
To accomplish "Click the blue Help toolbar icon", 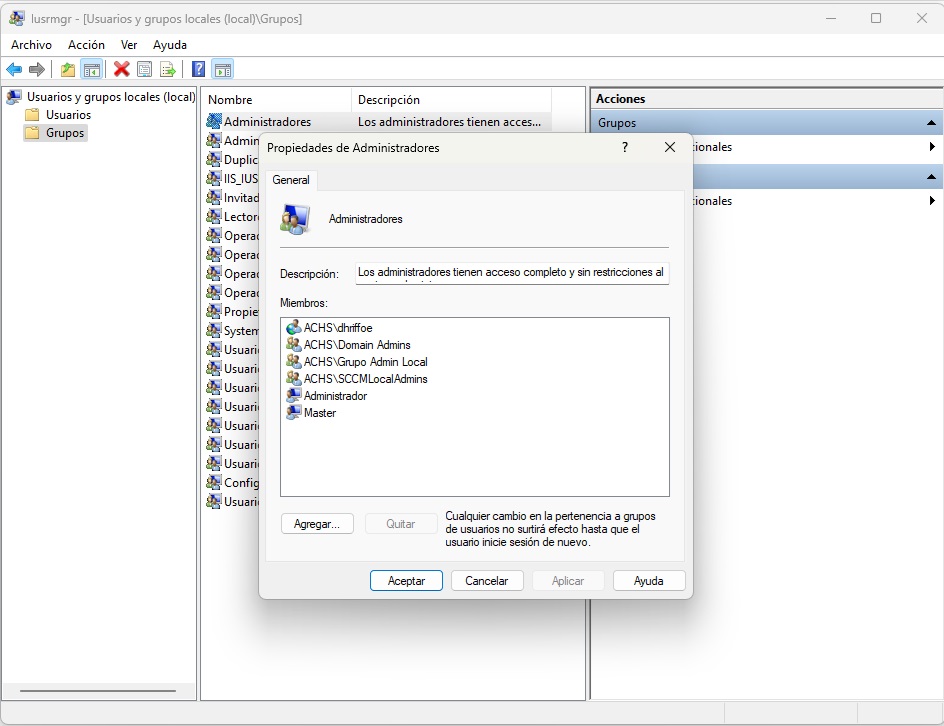I will [x=199, y=69].
